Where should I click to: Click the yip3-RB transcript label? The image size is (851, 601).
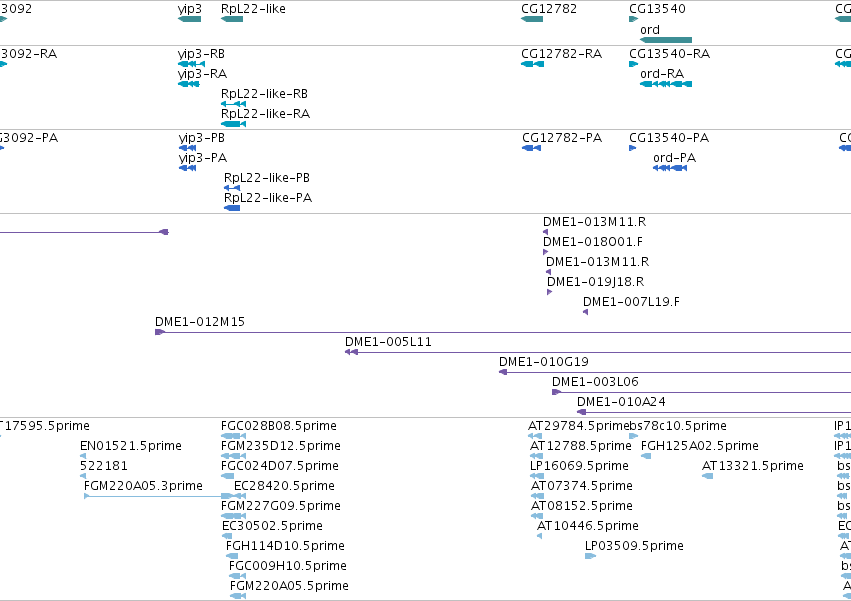pyautogui.click(x=201, y=54)
